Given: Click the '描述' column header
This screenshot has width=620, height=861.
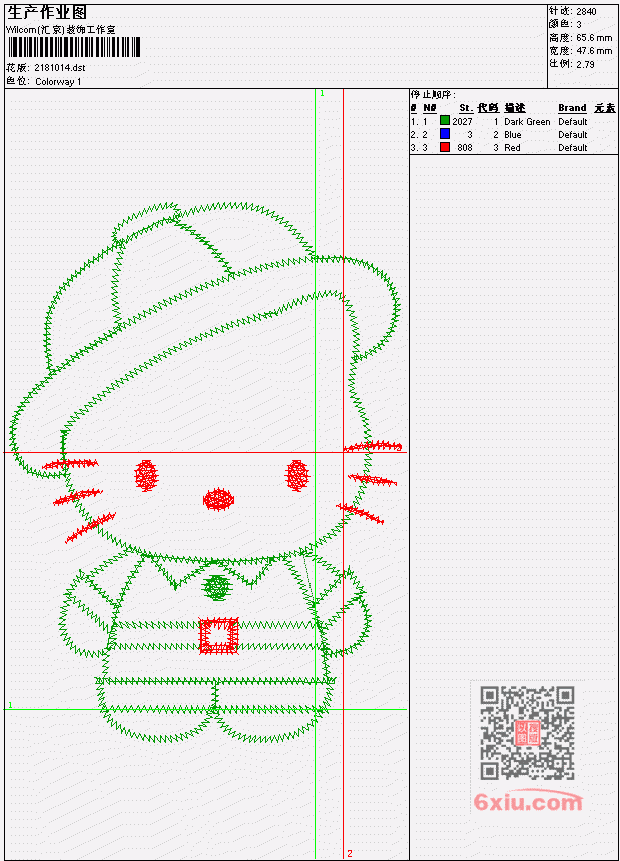Looking at the screenshot, I should click(x=515, y=108).
